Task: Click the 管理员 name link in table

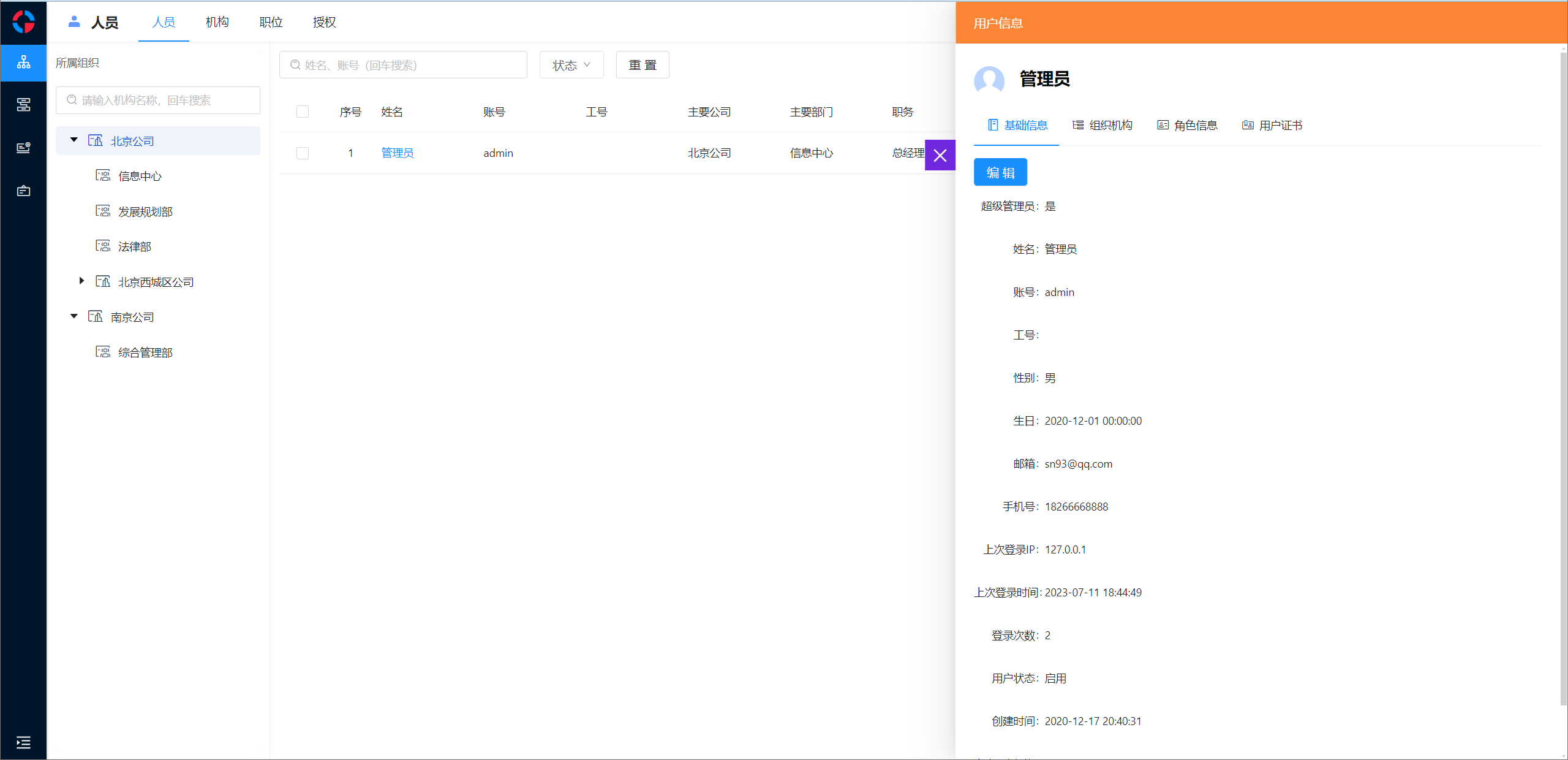Action: pos(397,153)
